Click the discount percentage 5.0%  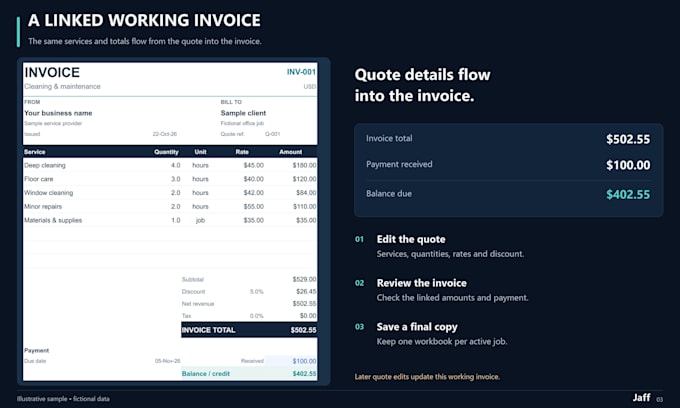pyautogui.click(x=257, y=292)
